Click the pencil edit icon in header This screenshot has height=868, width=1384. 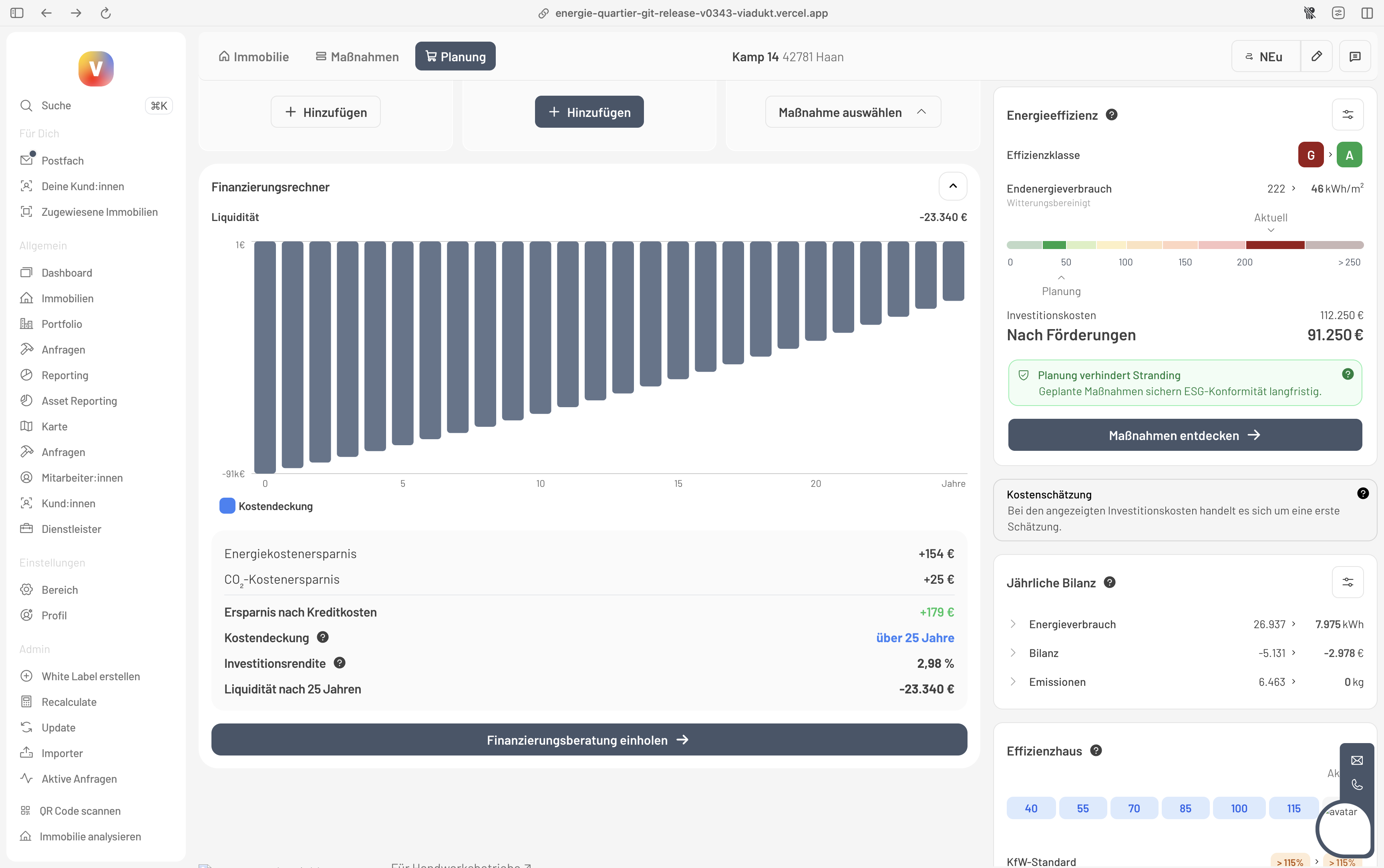[x=1316, y=56]
